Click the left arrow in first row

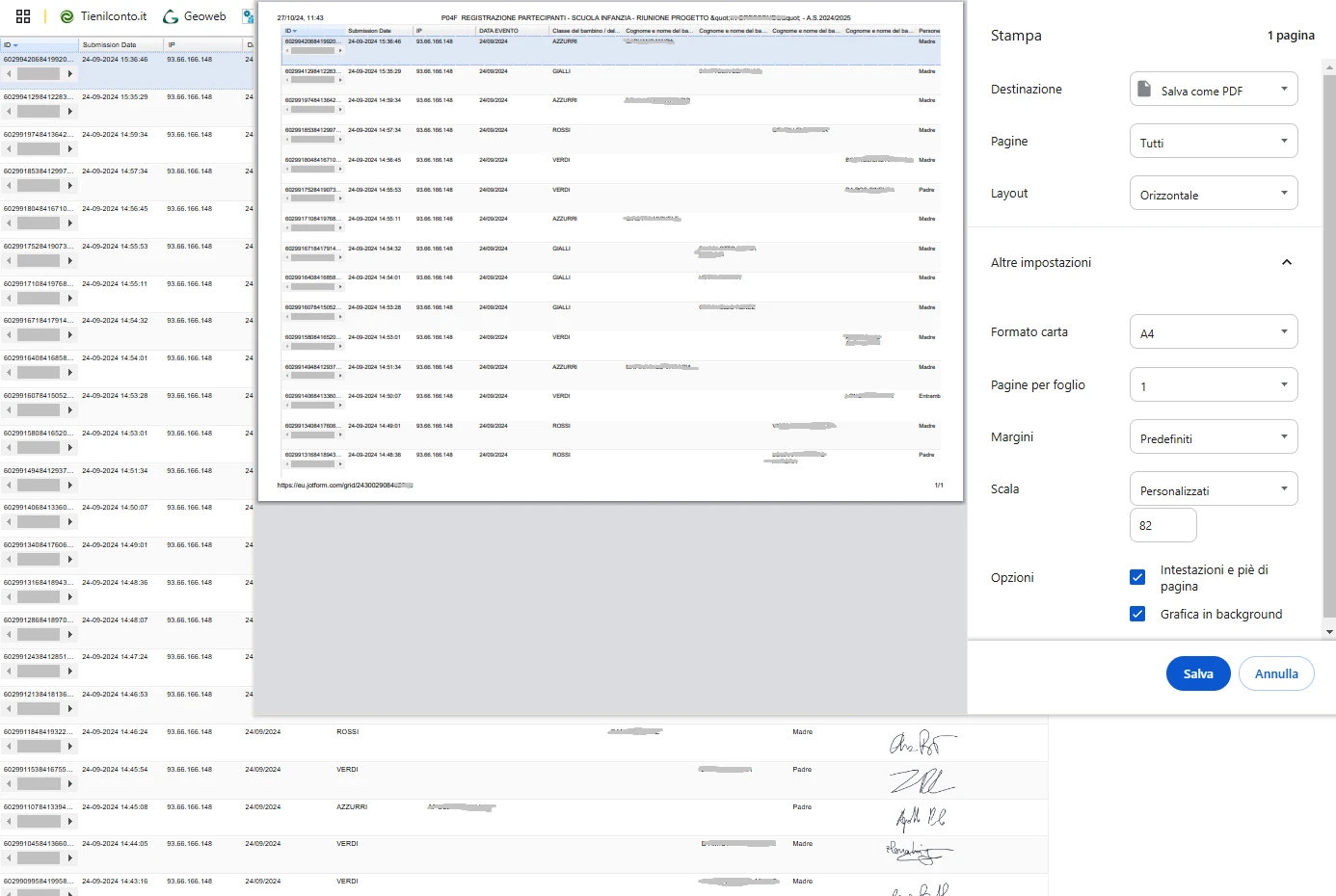[x=8, y=73]
